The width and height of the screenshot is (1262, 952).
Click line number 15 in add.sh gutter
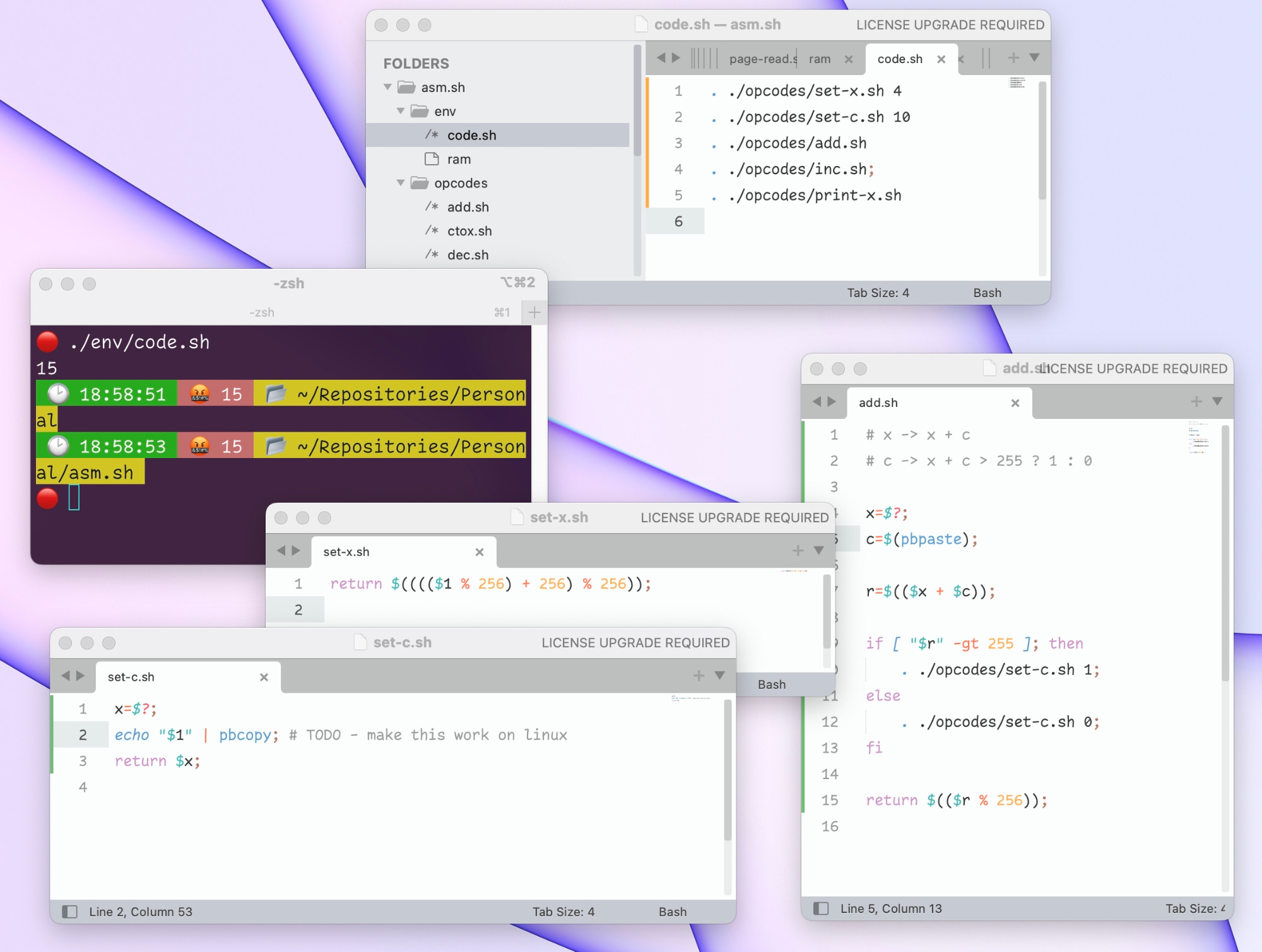pyautogui.click(x=830, y=800)
